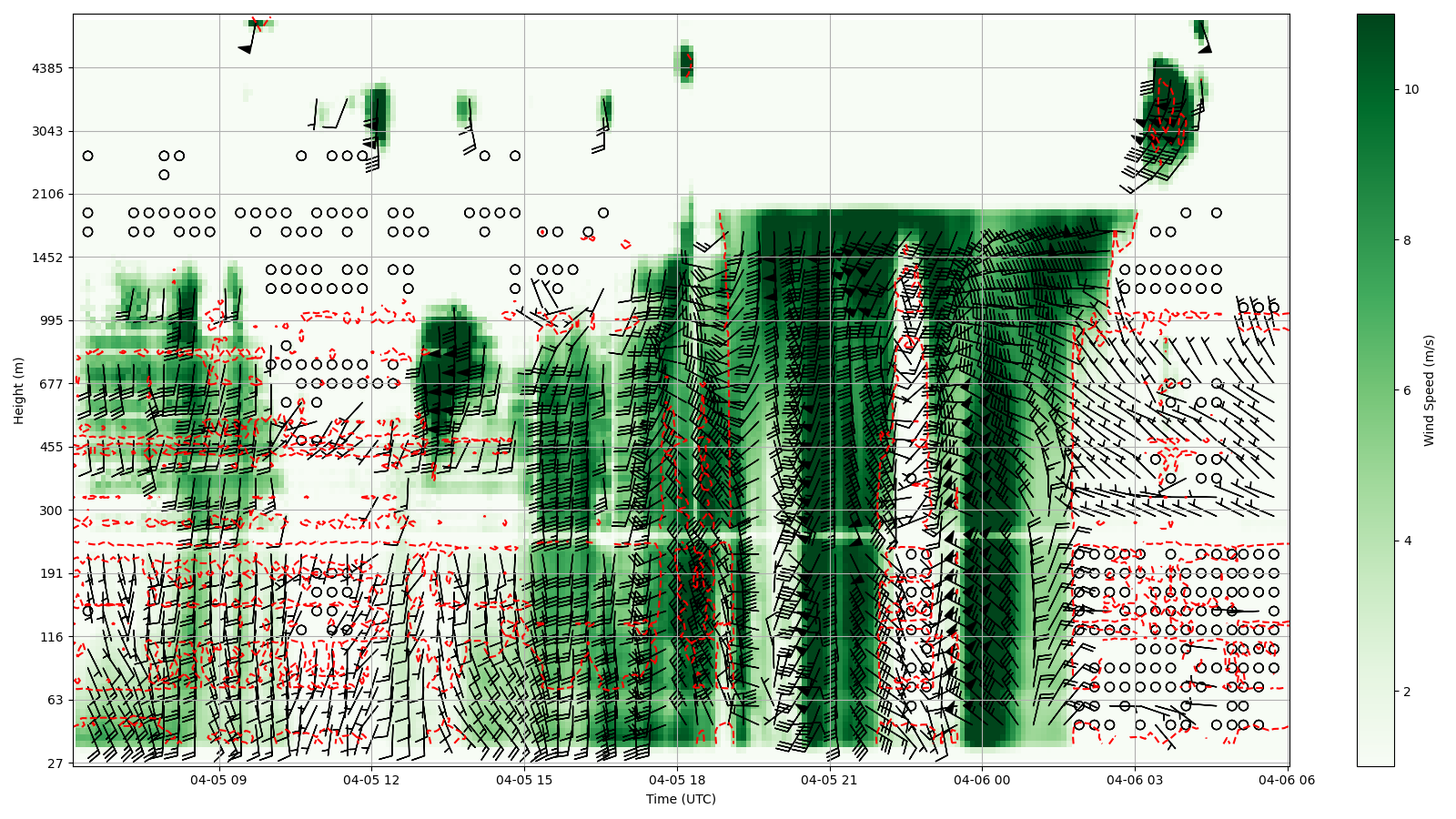The width and height of the screenshot is (1456, 819).
Task: Click the Height (m) axis label
Action: 19,389
